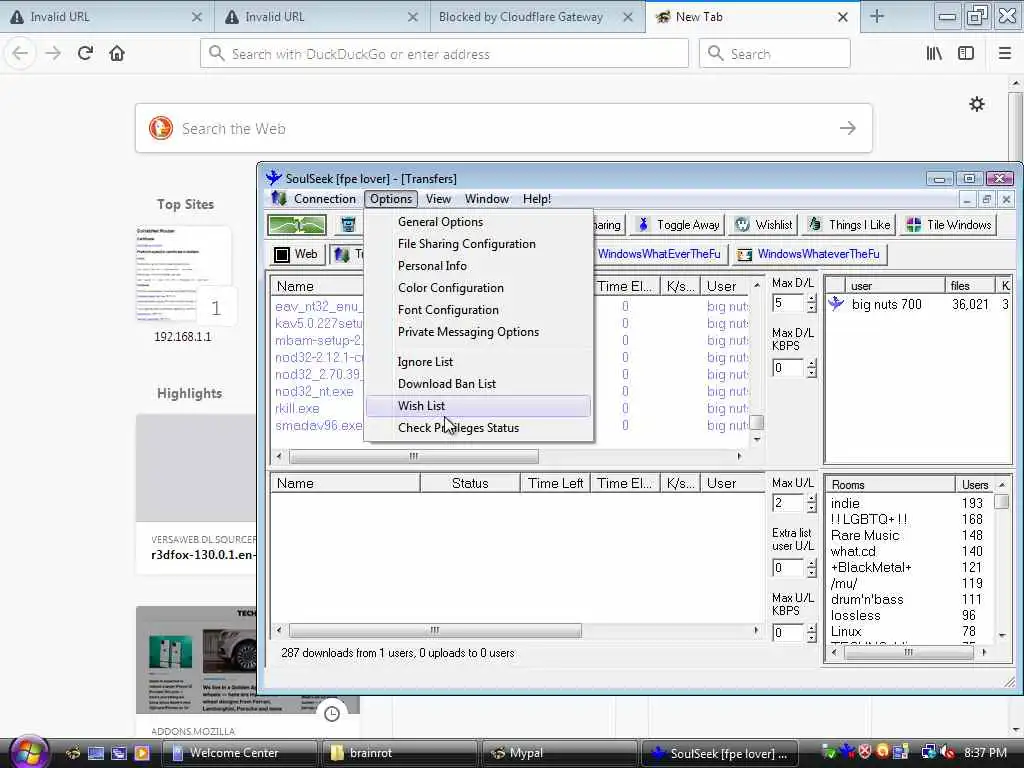Open browser hamburger menu
This screenshot has width=1024, height=768.
tap(1005, 54)
